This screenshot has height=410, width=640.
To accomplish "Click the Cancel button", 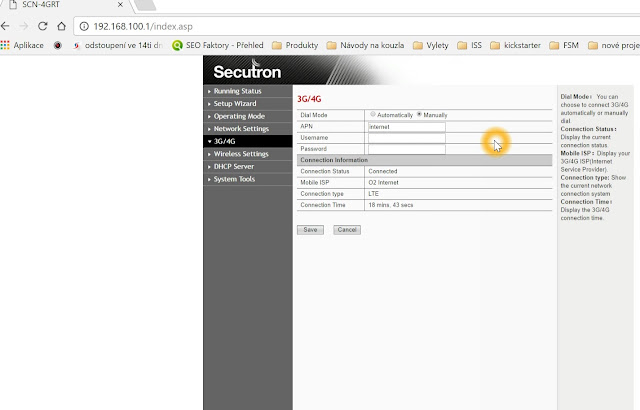I will point(347,230).
